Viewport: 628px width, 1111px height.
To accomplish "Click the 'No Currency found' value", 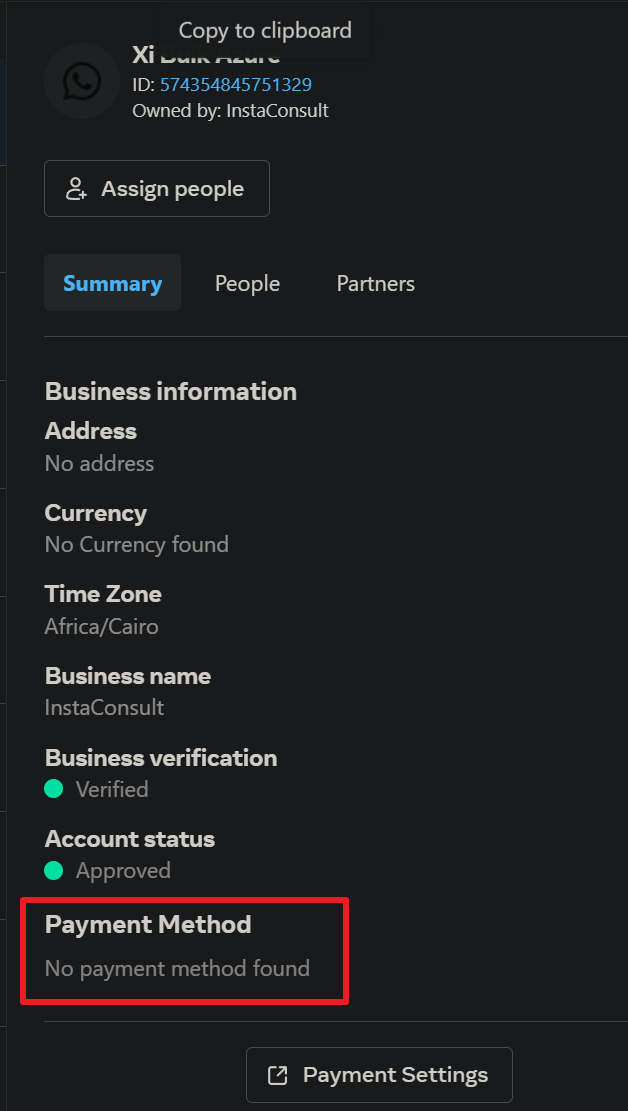I will click(137, 545).
